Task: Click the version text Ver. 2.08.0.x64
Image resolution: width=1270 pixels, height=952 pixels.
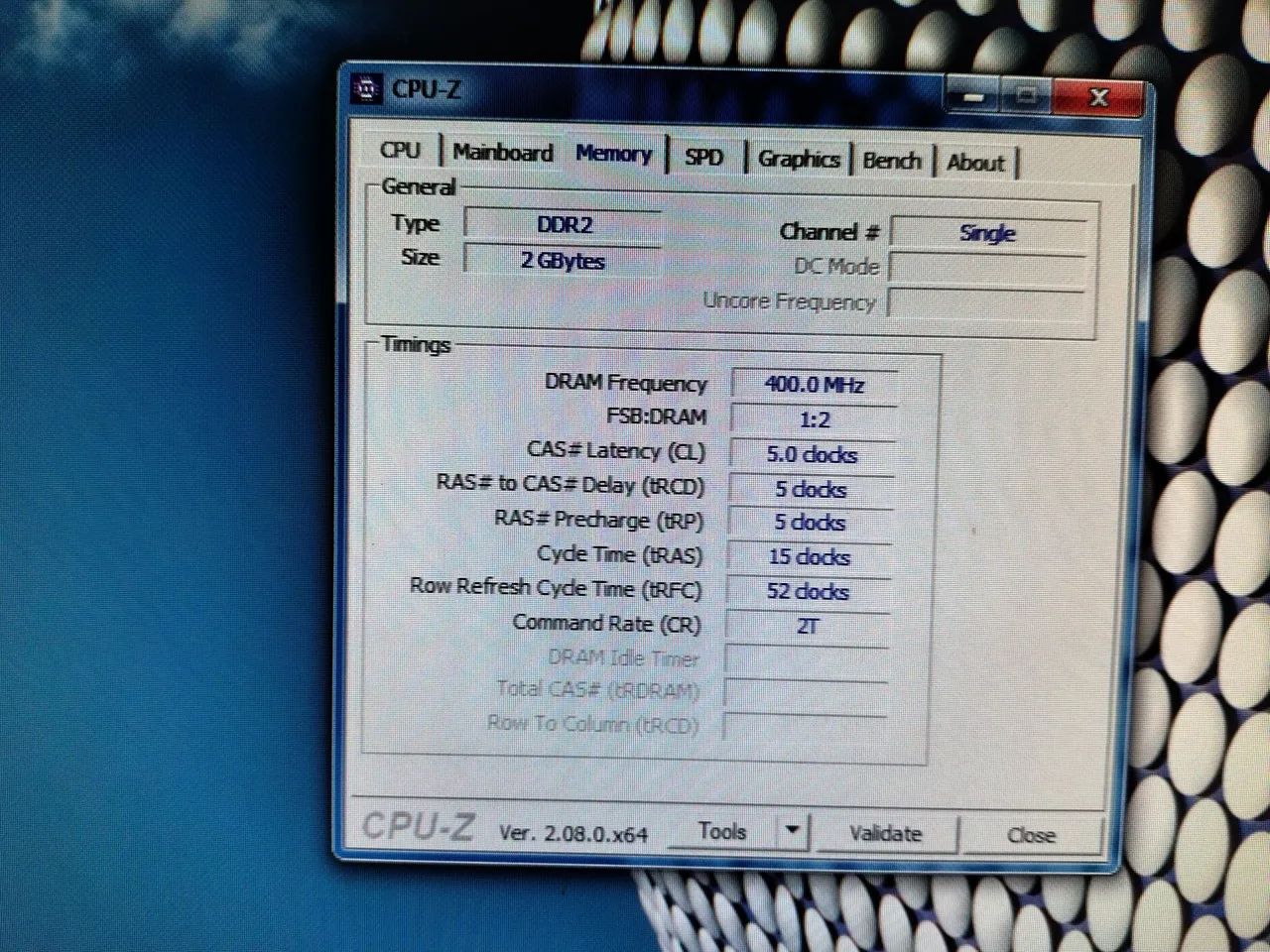Action: coord(573,834)
